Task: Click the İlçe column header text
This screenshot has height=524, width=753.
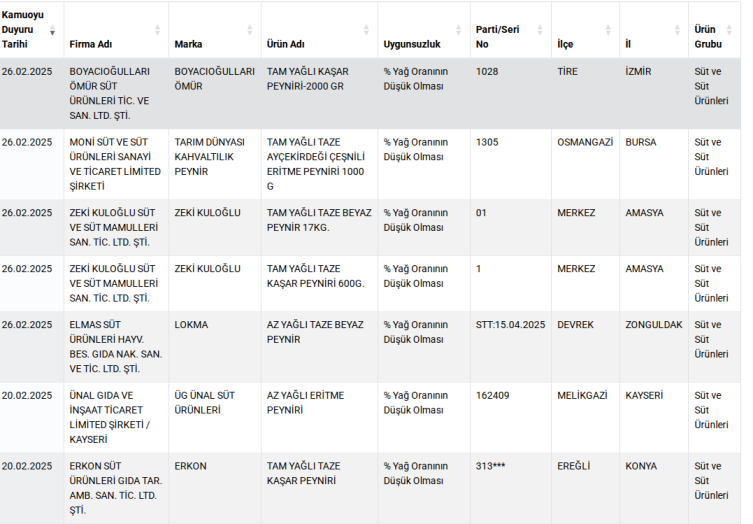Action: click(x=565, y=44)
